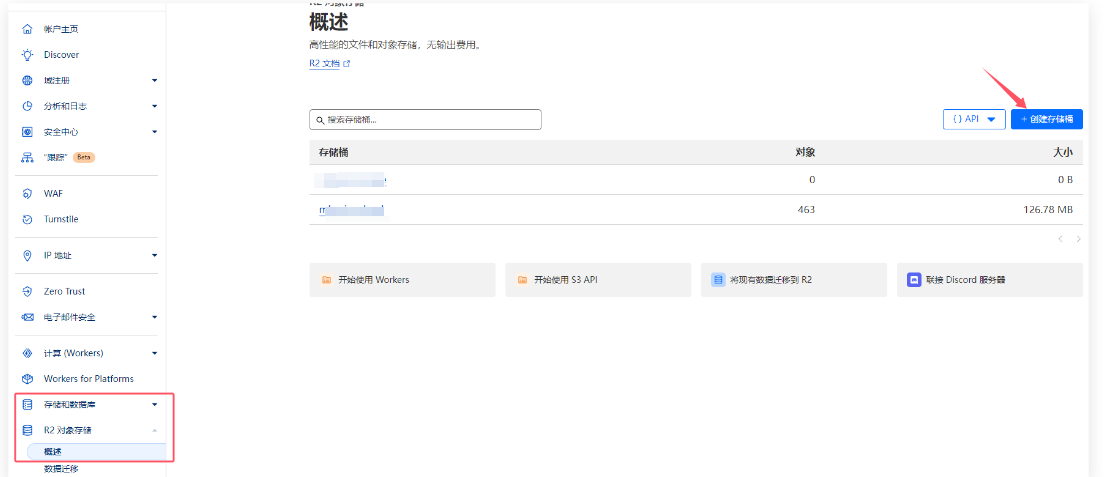Open Zero Trust in the sidebar
Viewport: 1107px width, 477px height.
(64, 291)
